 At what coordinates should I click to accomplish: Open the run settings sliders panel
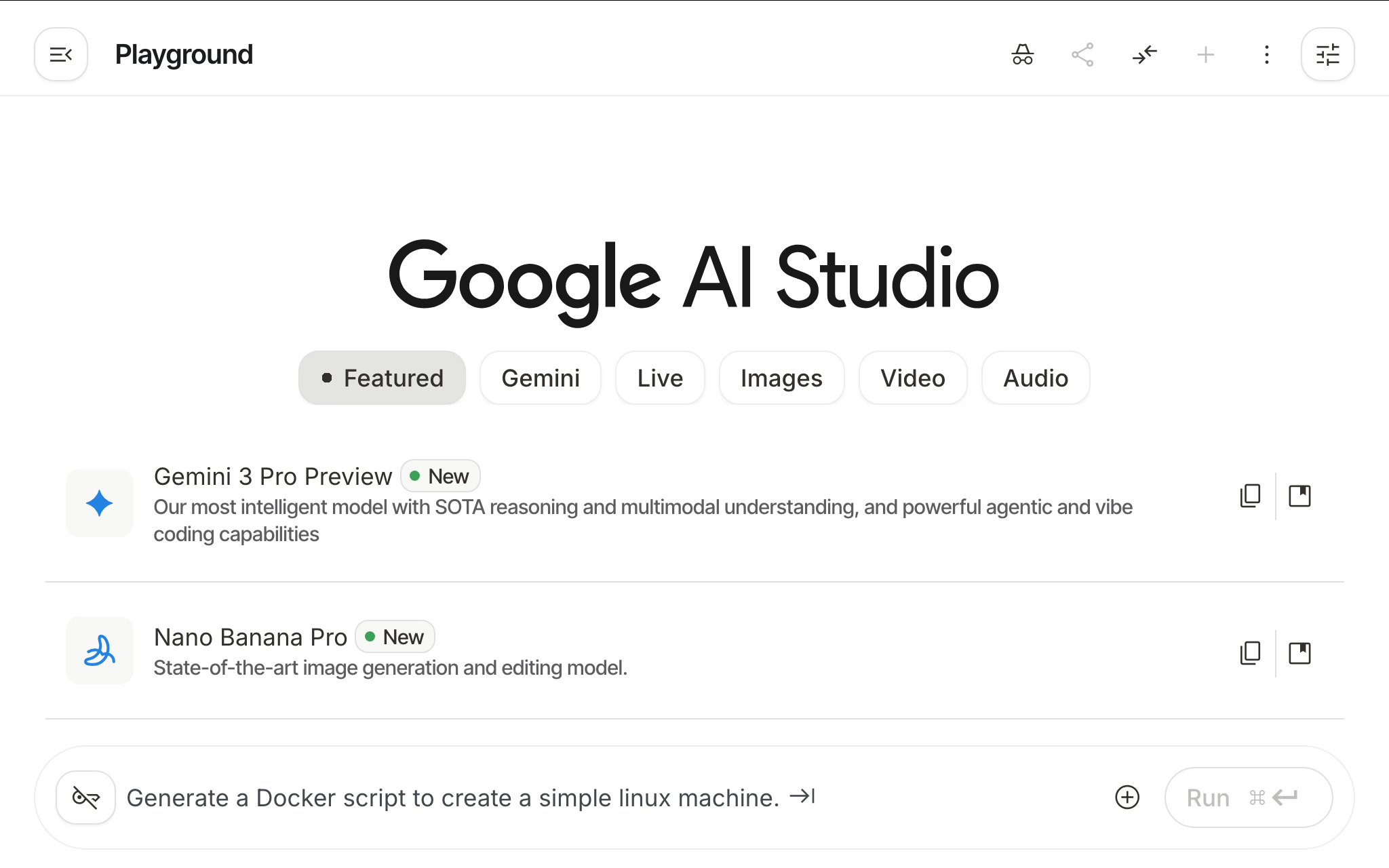1327,54
